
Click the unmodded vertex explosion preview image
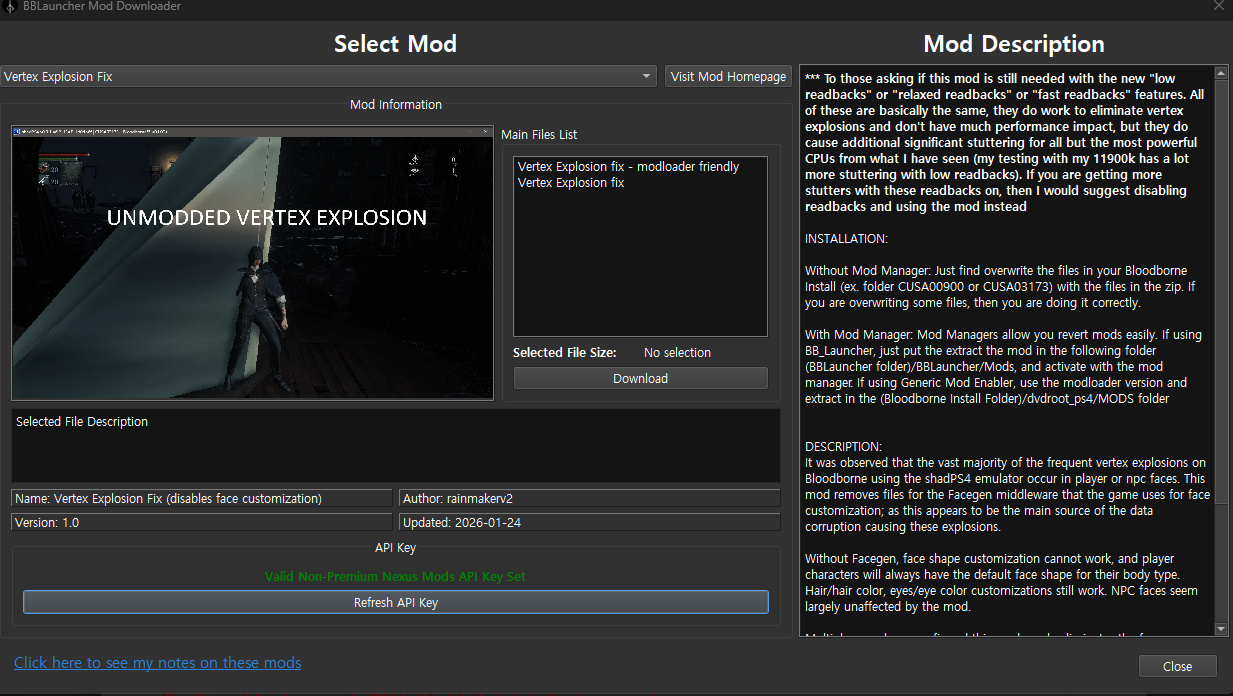[252, 263]
